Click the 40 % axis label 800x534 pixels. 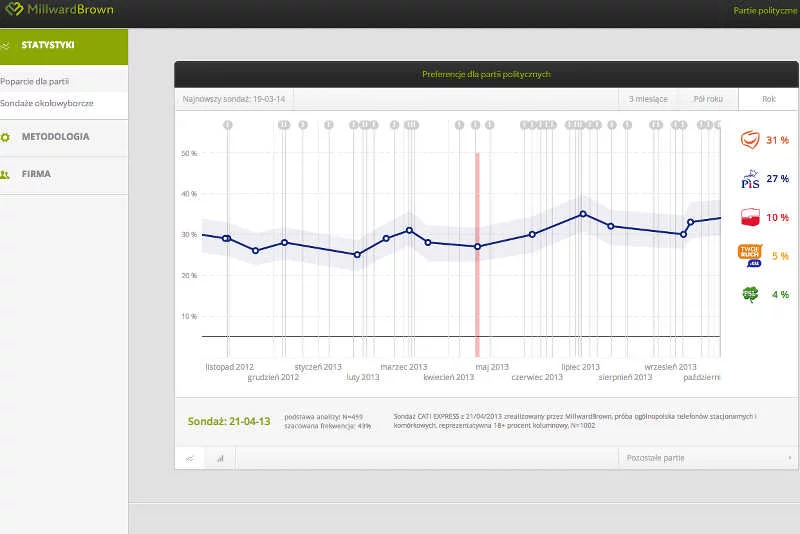189,194
